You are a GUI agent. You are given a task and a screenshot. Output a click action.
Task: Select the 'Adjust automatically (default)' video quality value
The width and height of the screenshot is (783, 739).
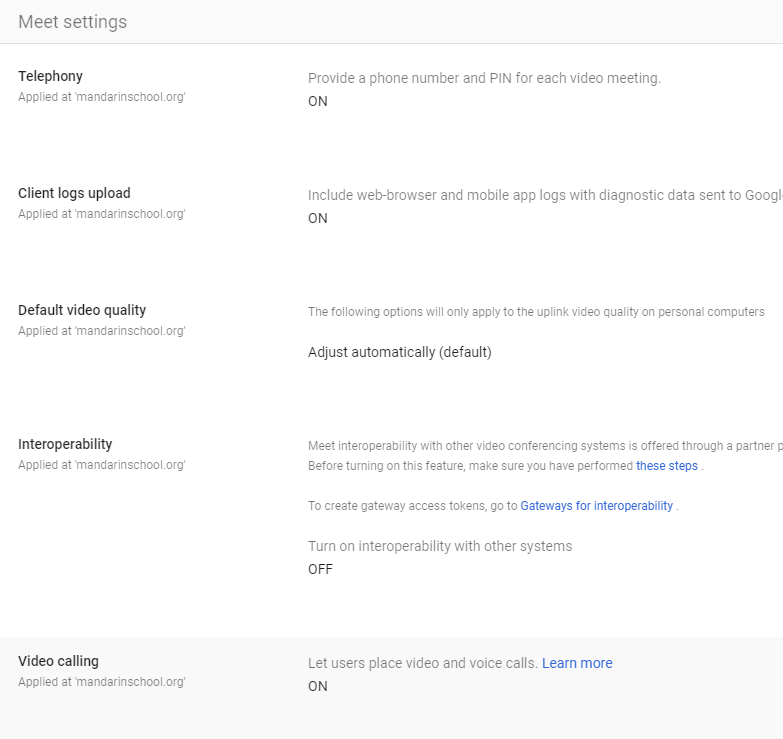400,352
